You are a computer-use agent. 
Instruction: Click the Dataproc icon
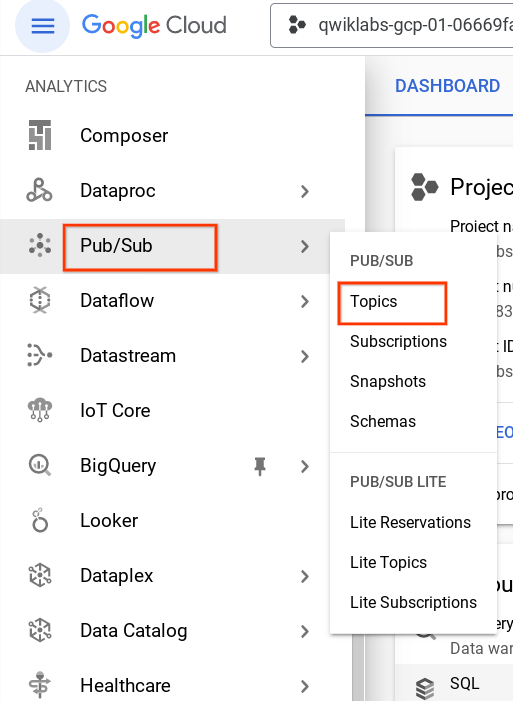[x=39, y=190]
